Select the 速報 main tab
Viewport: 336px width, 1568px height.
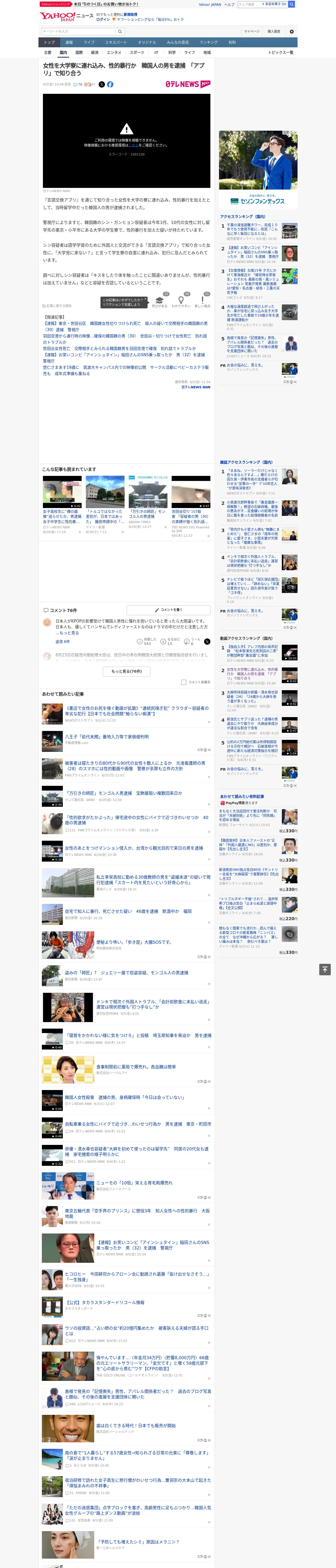click(x=69, y=43)
